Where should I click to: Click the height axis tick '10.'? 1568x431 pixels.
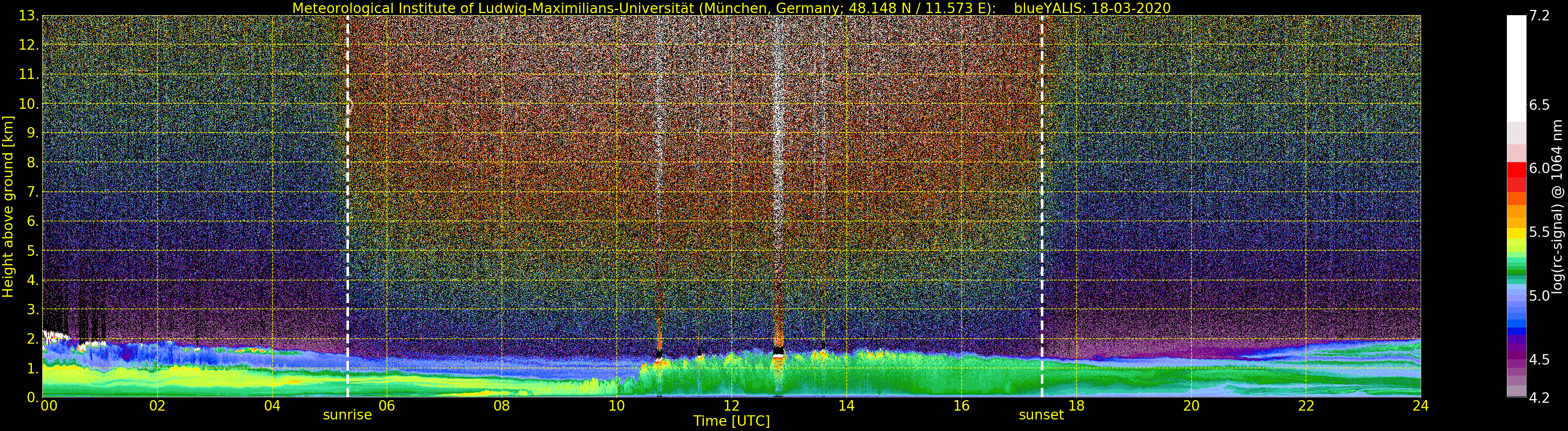29,104
